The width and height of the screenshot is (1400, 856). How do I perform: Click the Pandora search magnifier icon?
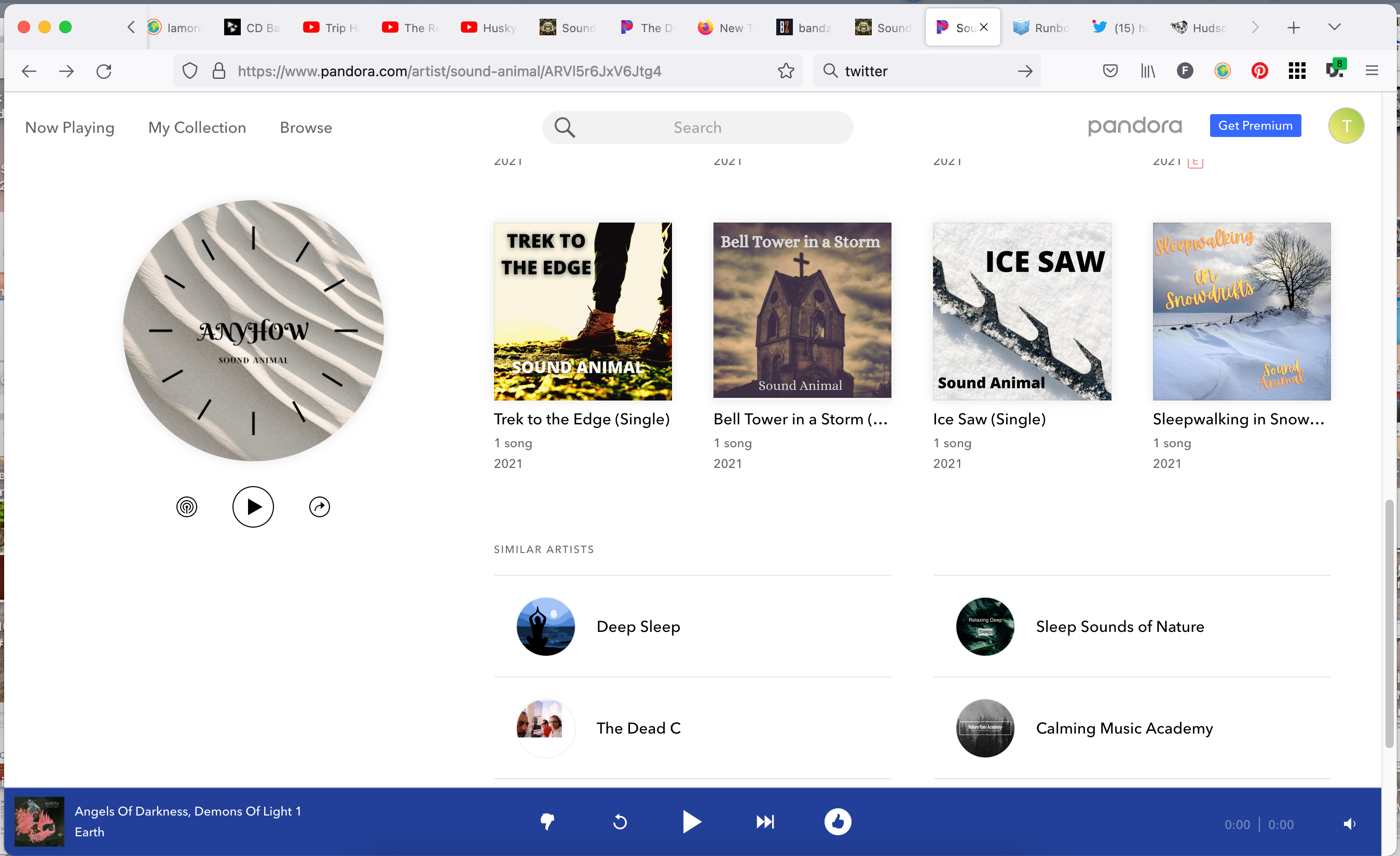point(564,127)
